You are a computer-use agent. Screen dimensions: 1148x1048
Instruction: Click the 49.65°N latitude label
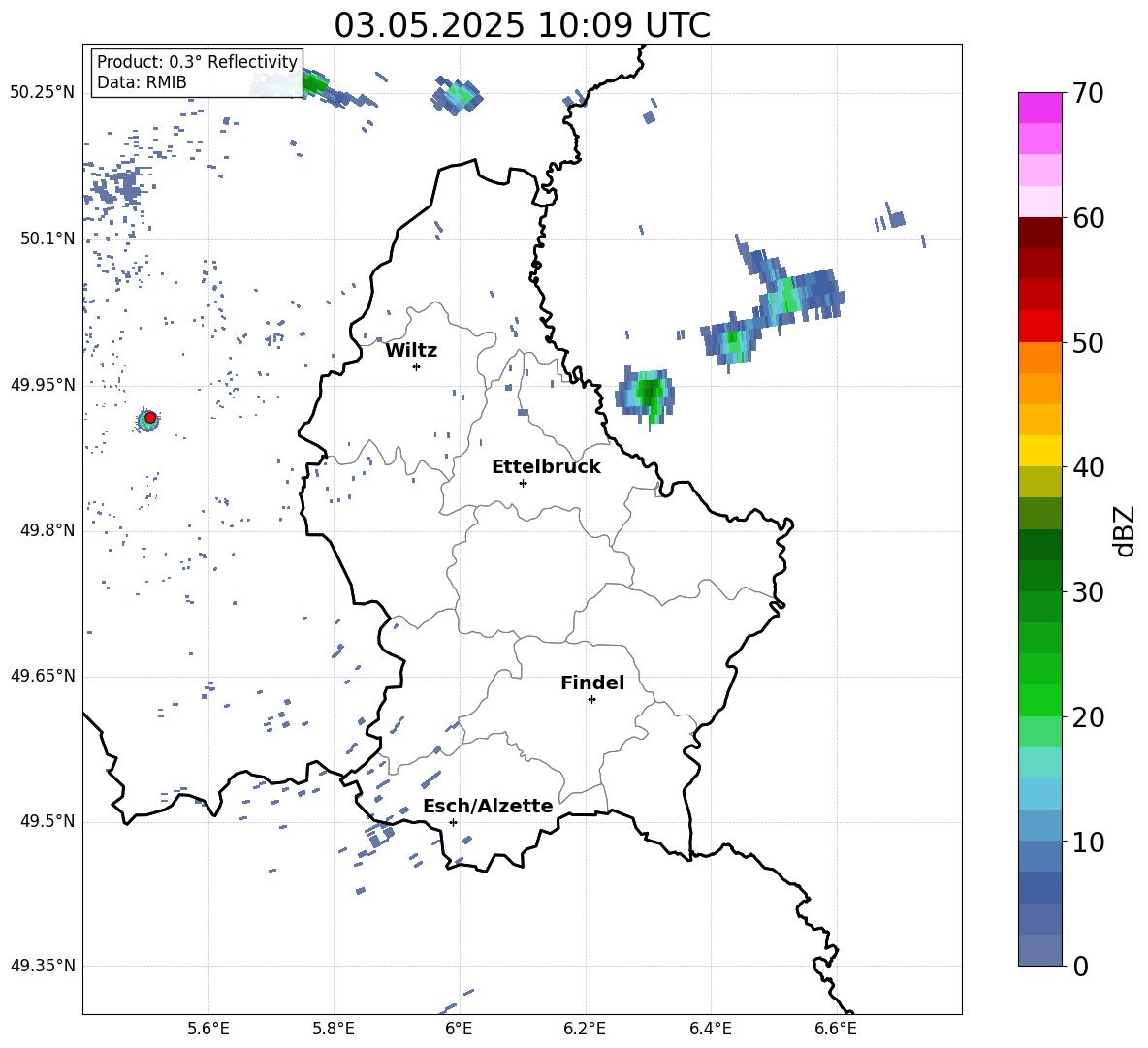(x=43, y=676)
